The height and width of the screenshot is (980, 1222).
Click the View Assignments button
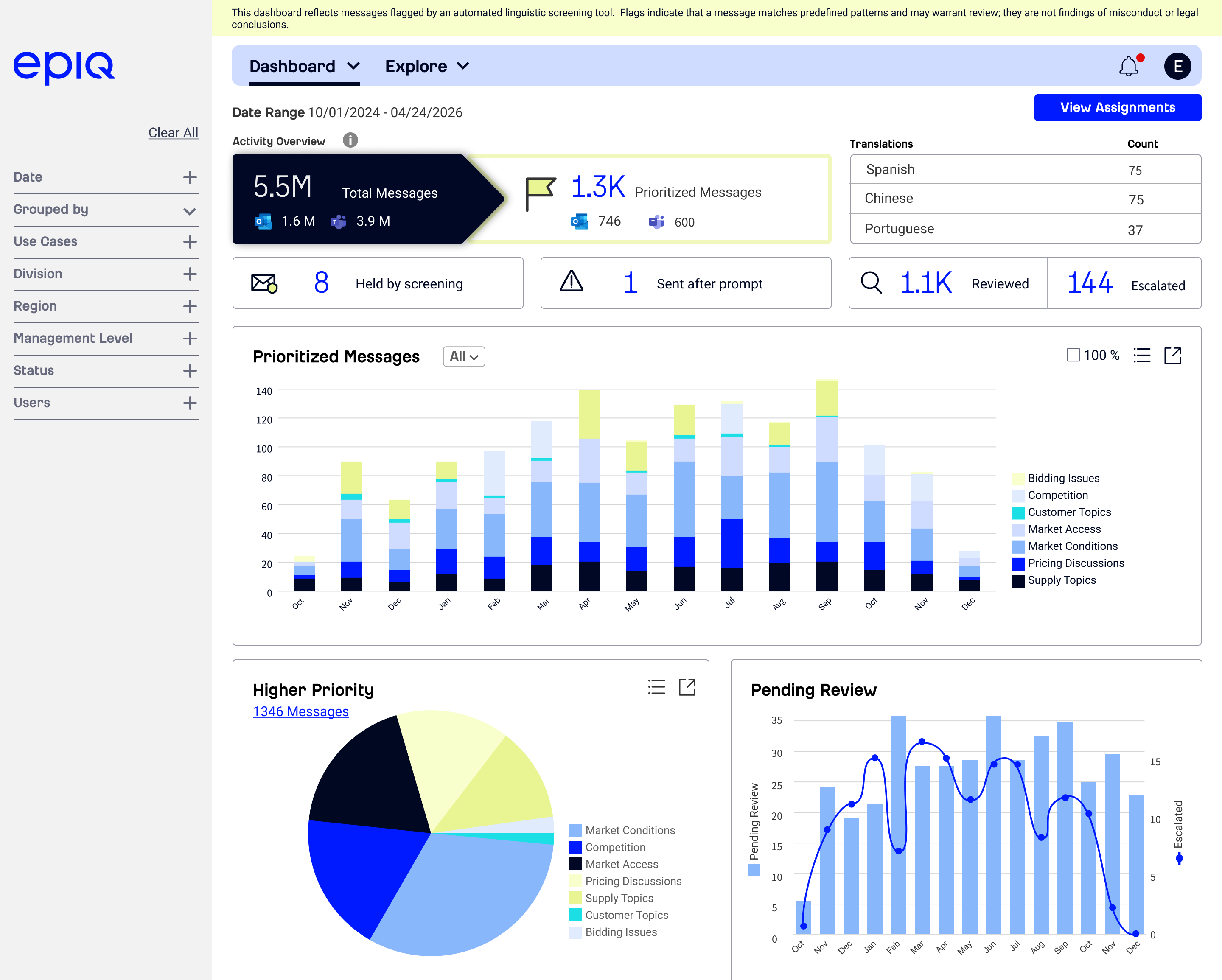1117,108
